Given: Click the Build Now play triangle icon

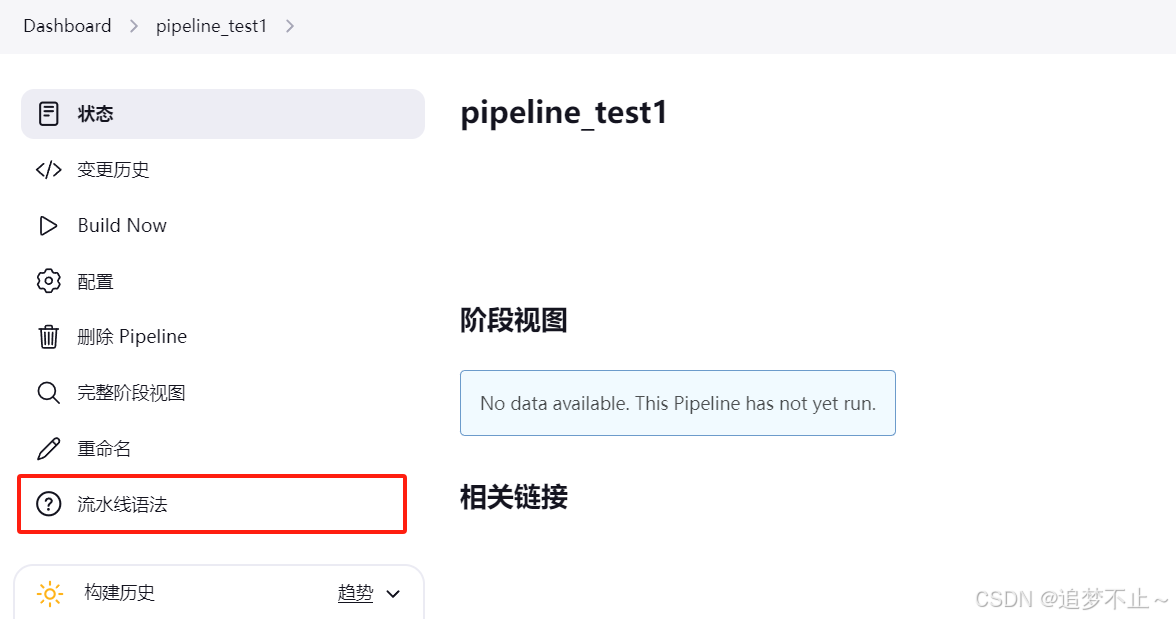Looking at the screenshot, I should 48,226.
